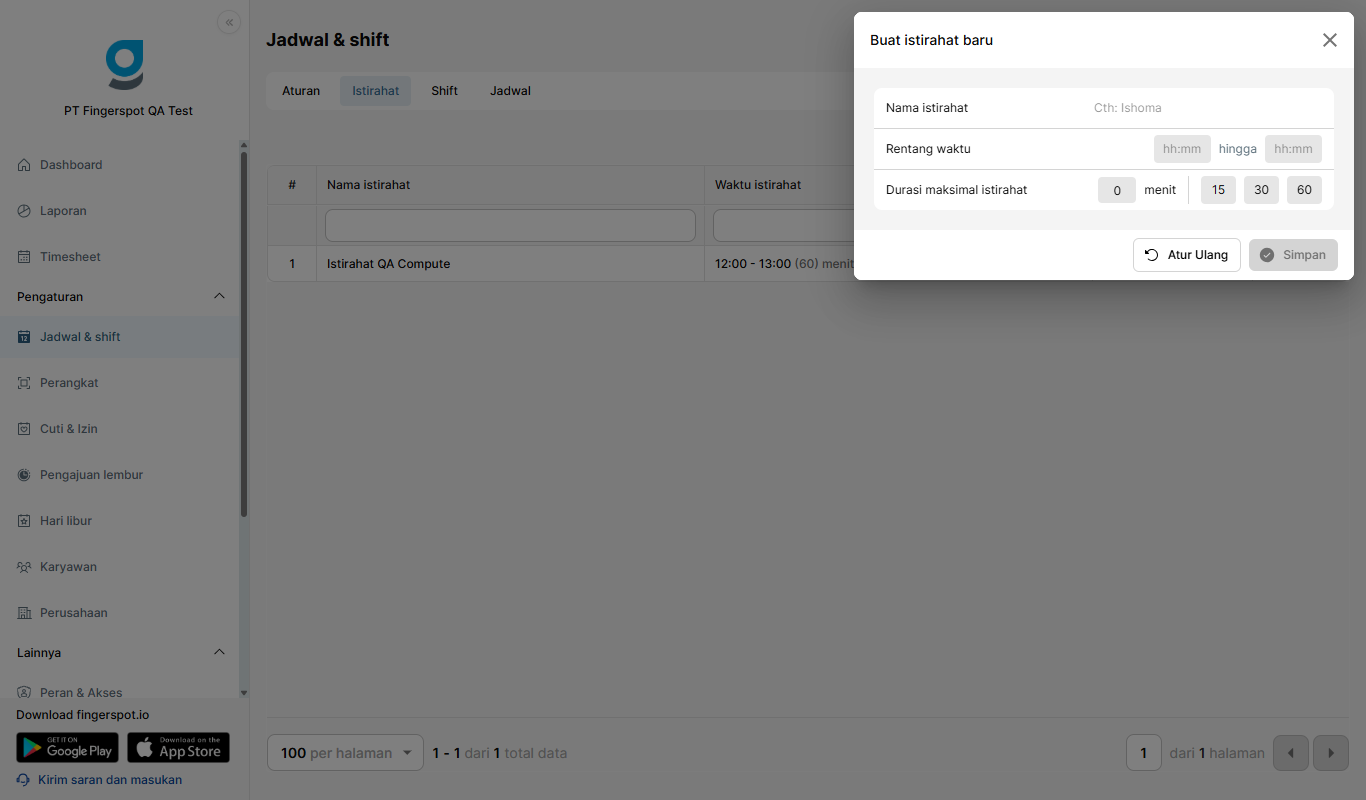Choose the 60 minute duration preset

pyautogui.click(x=1304, y=190)
